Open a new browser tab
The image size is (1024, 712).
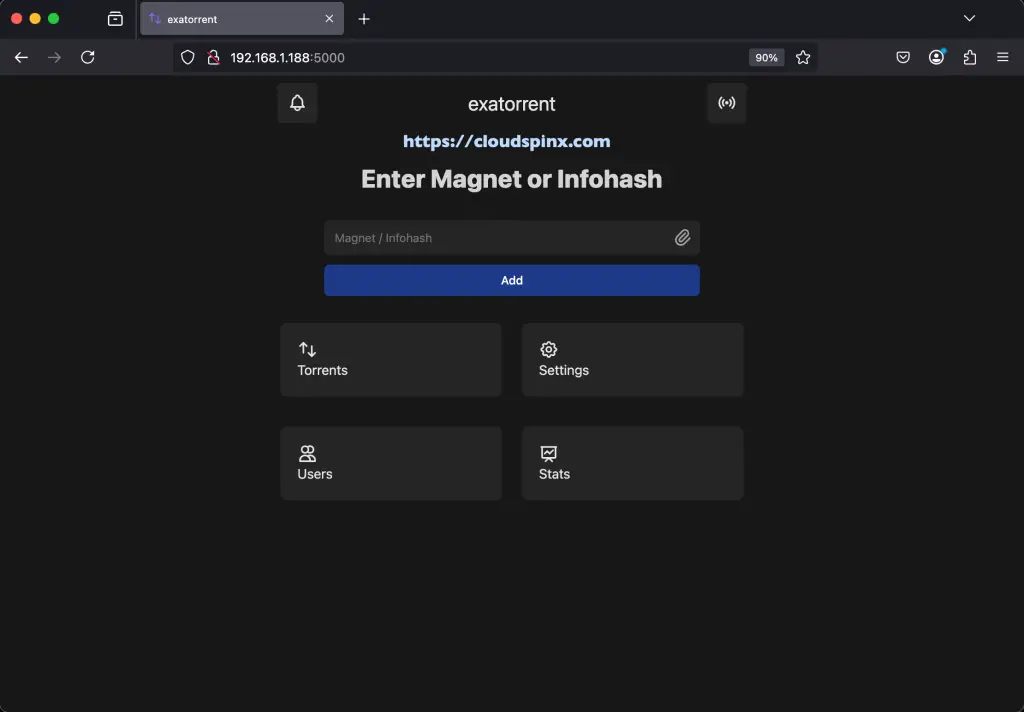(362, 18)
